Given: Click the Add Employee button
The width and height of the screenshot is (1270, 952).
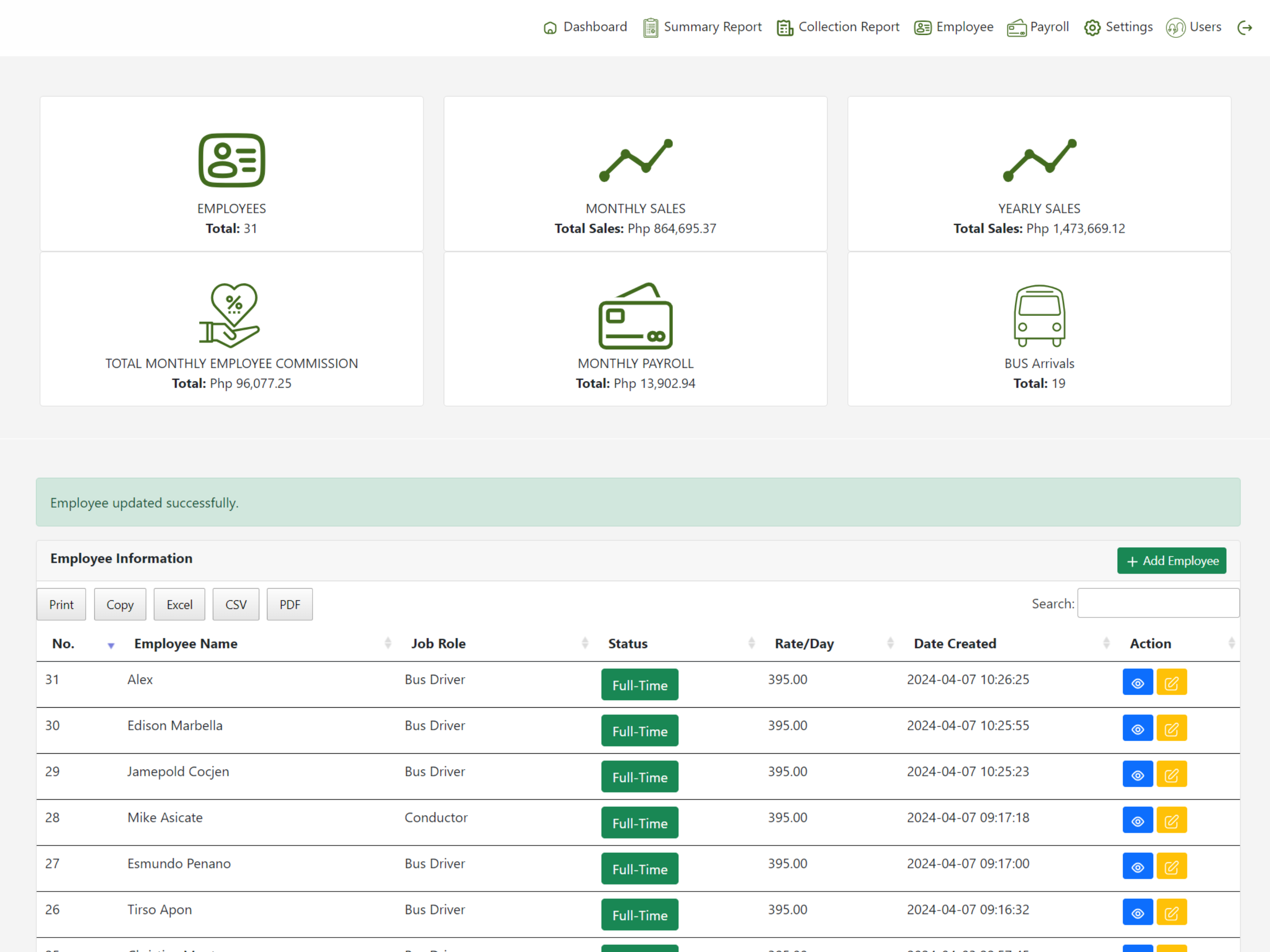Looking at the screenshot, I should coord(1171,561).
